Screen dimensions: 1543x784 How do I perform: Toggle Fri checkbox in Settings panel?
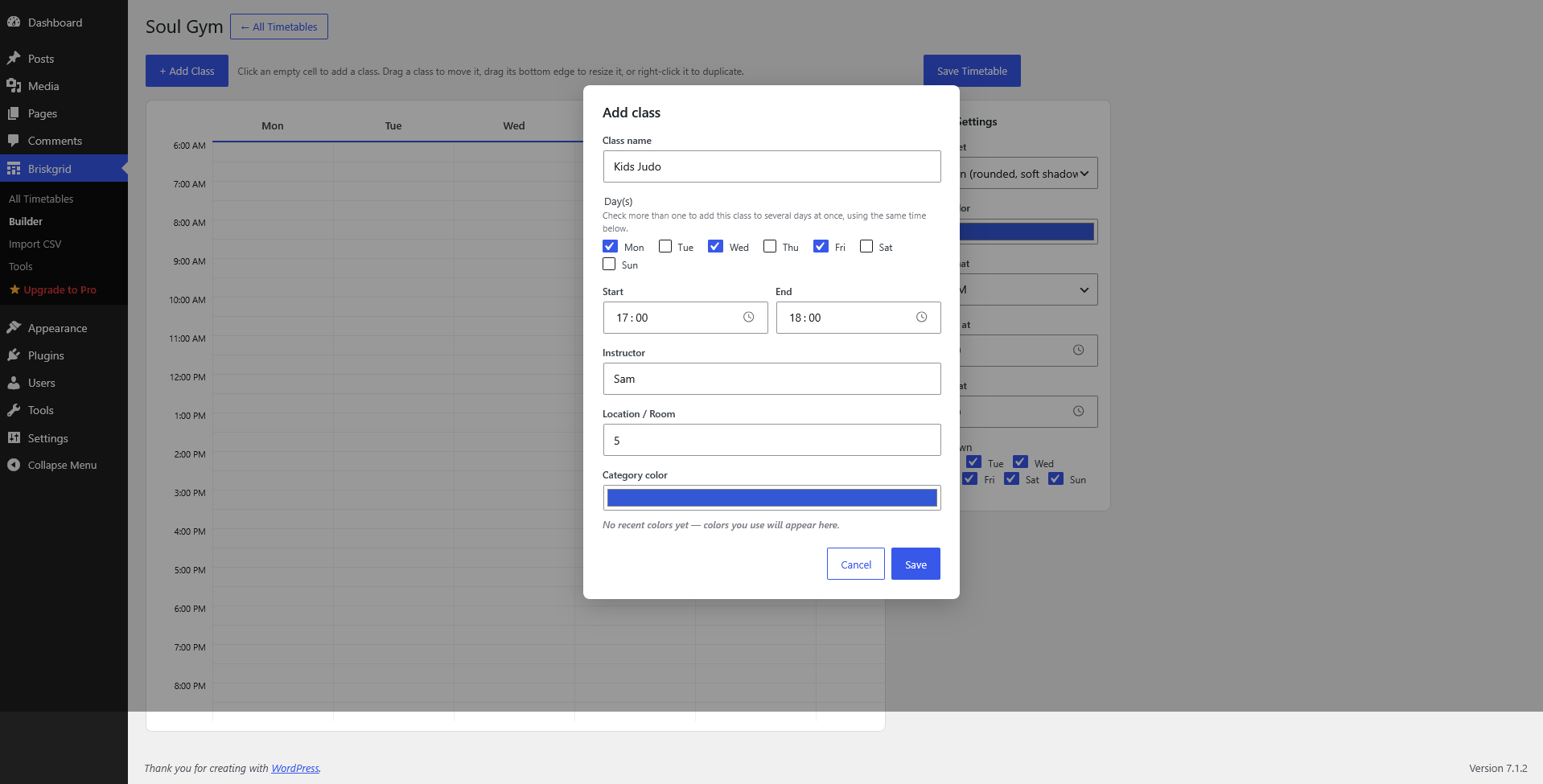pos(970,478)
